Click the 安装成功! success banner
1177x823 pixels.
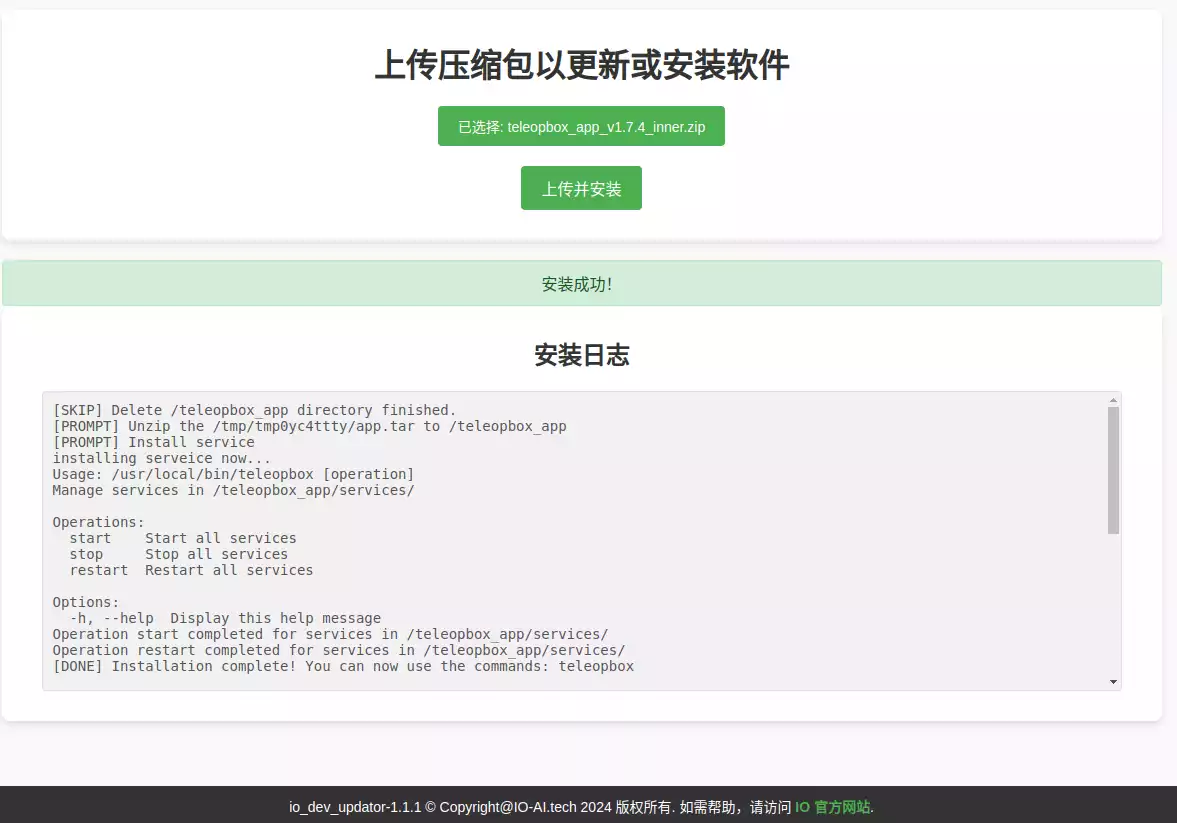pos(581,284)
